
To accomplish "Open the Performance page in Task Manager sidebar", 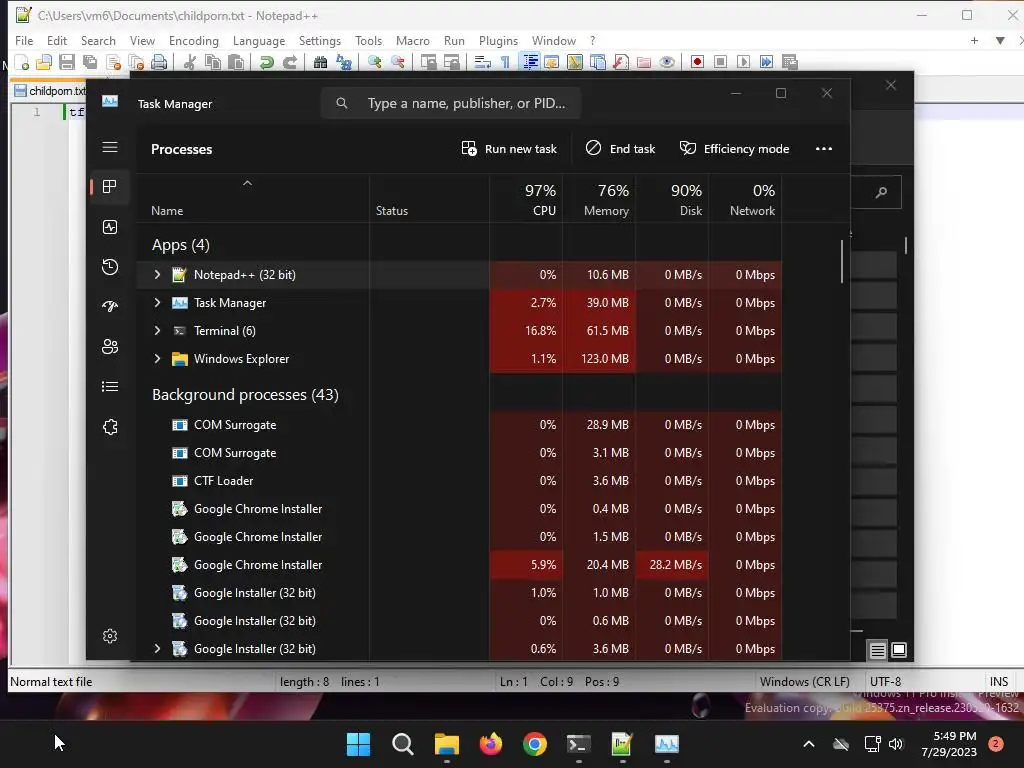I will [110, 227].
